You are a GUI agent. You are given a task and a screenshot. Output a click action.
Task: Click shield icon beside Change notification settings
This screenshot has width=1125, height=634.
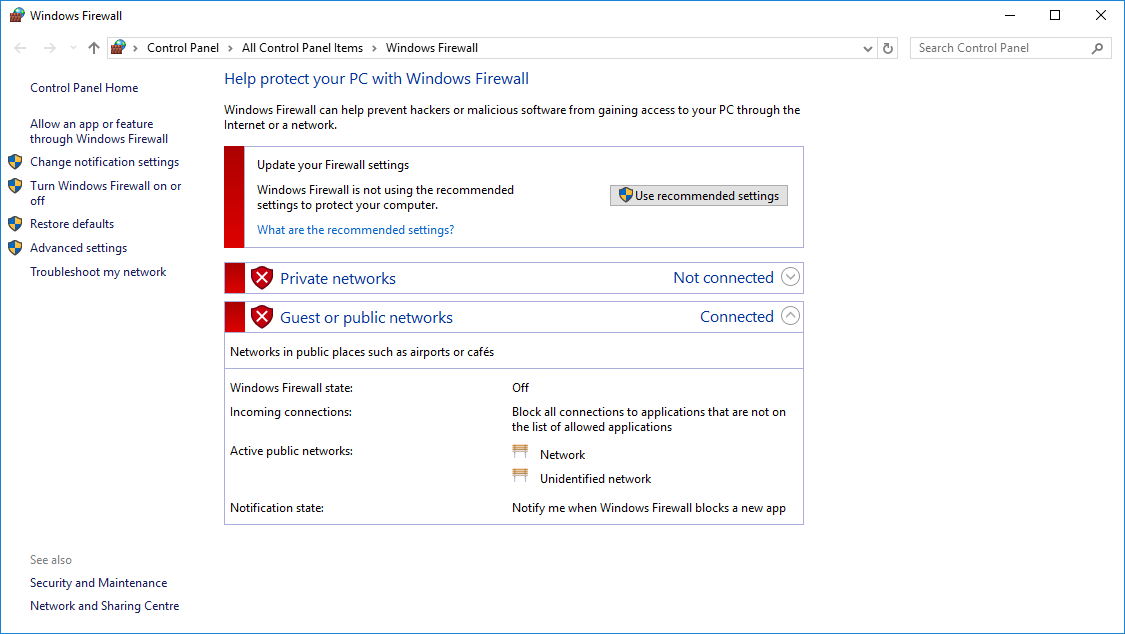pos(15,161)
